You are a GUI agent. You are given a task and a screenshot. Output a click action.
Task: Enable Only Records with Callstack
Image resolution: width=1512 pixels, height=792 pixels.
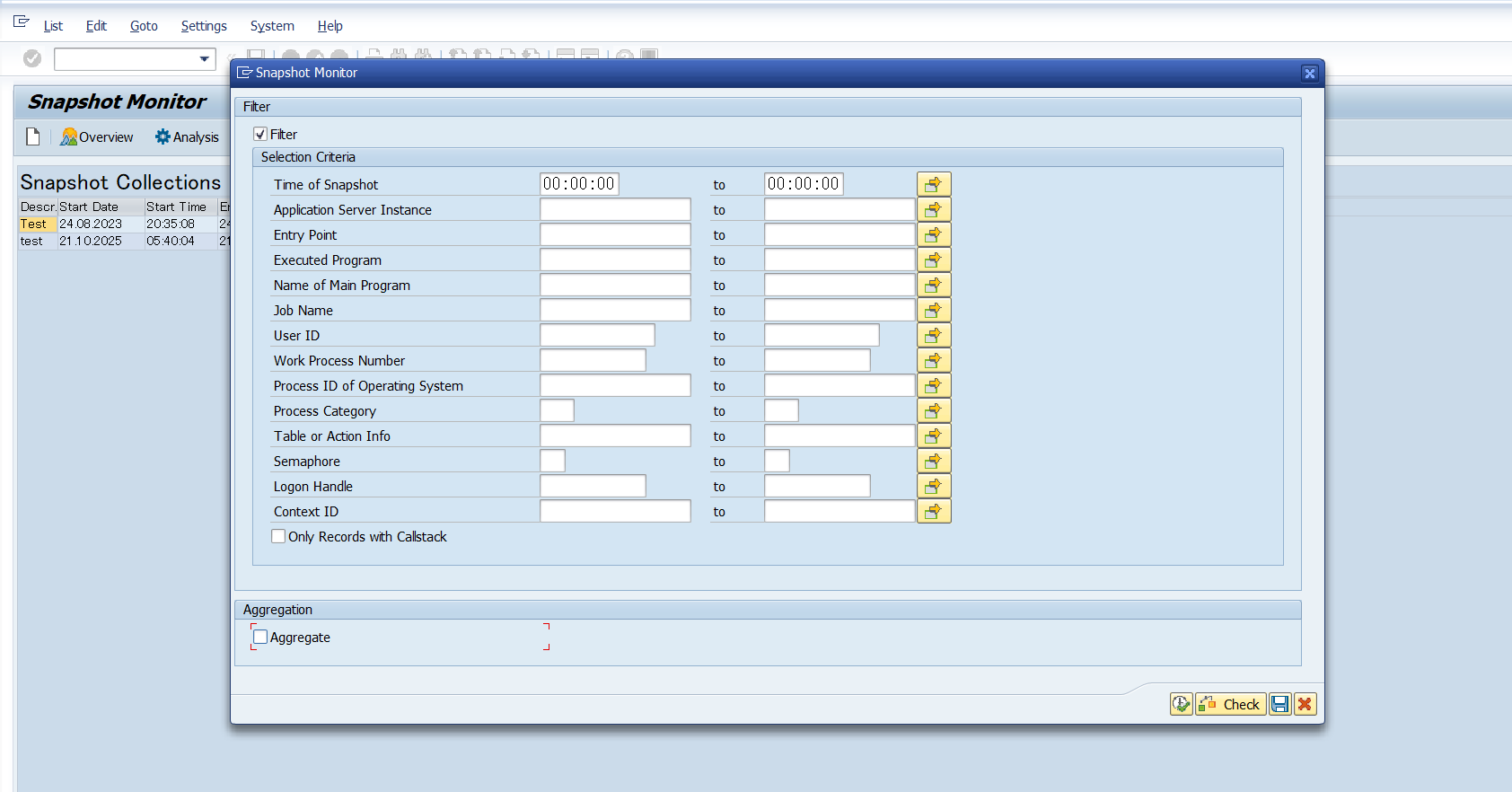point(278,536)
